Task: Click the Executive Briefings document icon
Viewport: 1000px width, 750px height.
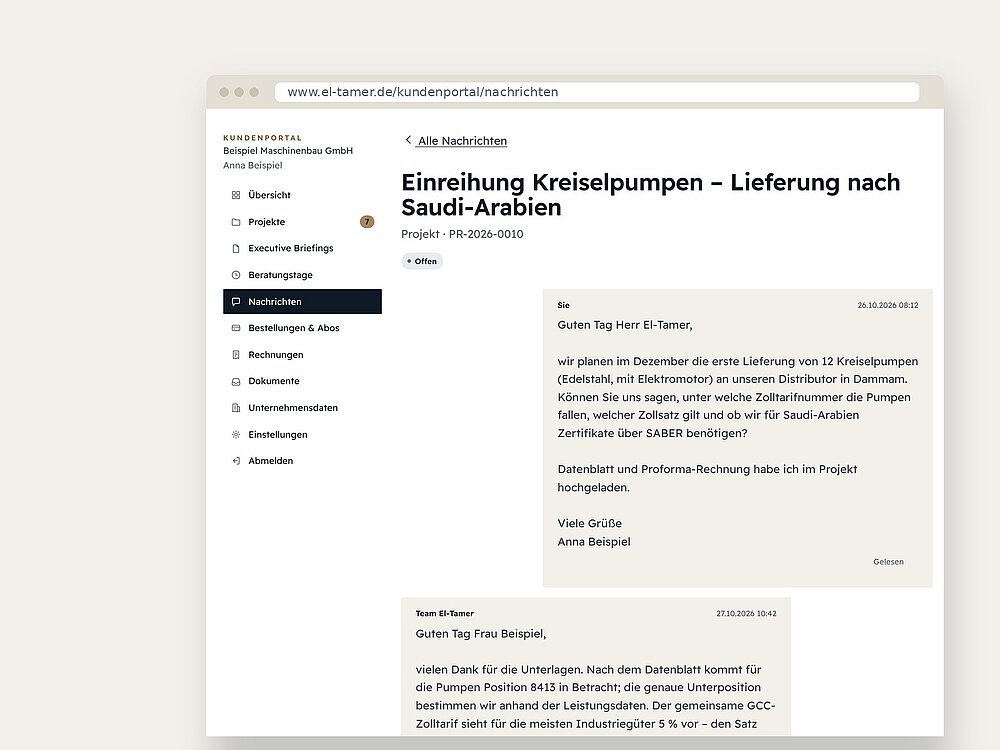Action: pos(236,248)
